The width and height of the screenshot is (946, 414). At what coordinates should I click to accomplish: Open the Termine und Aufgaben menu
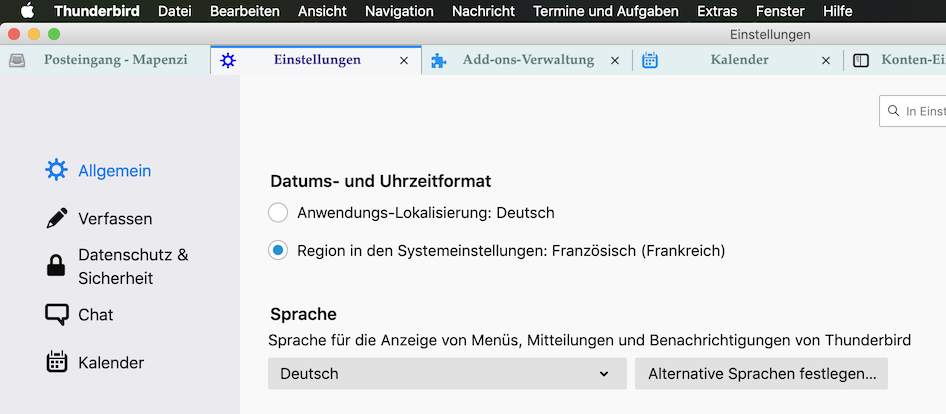pos(606,11)
